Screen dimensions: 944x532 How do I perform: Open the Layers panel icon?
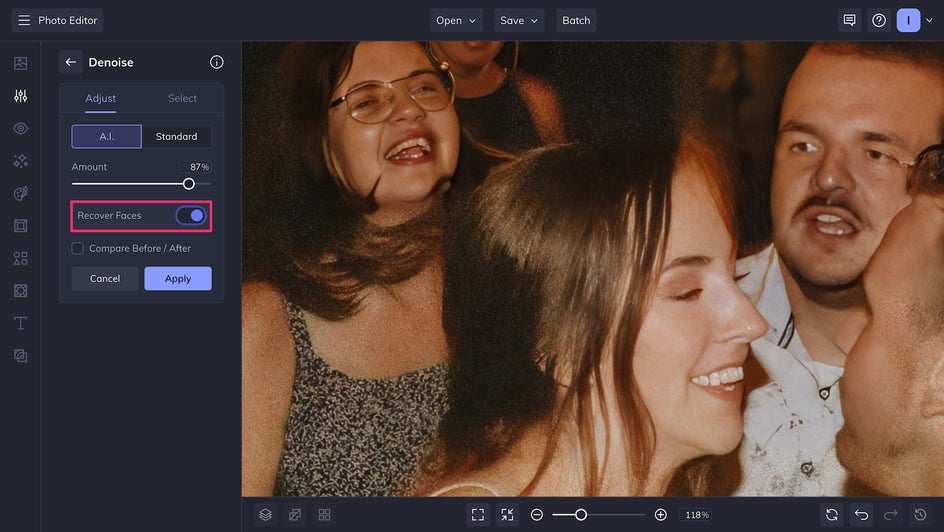(266, 515)
